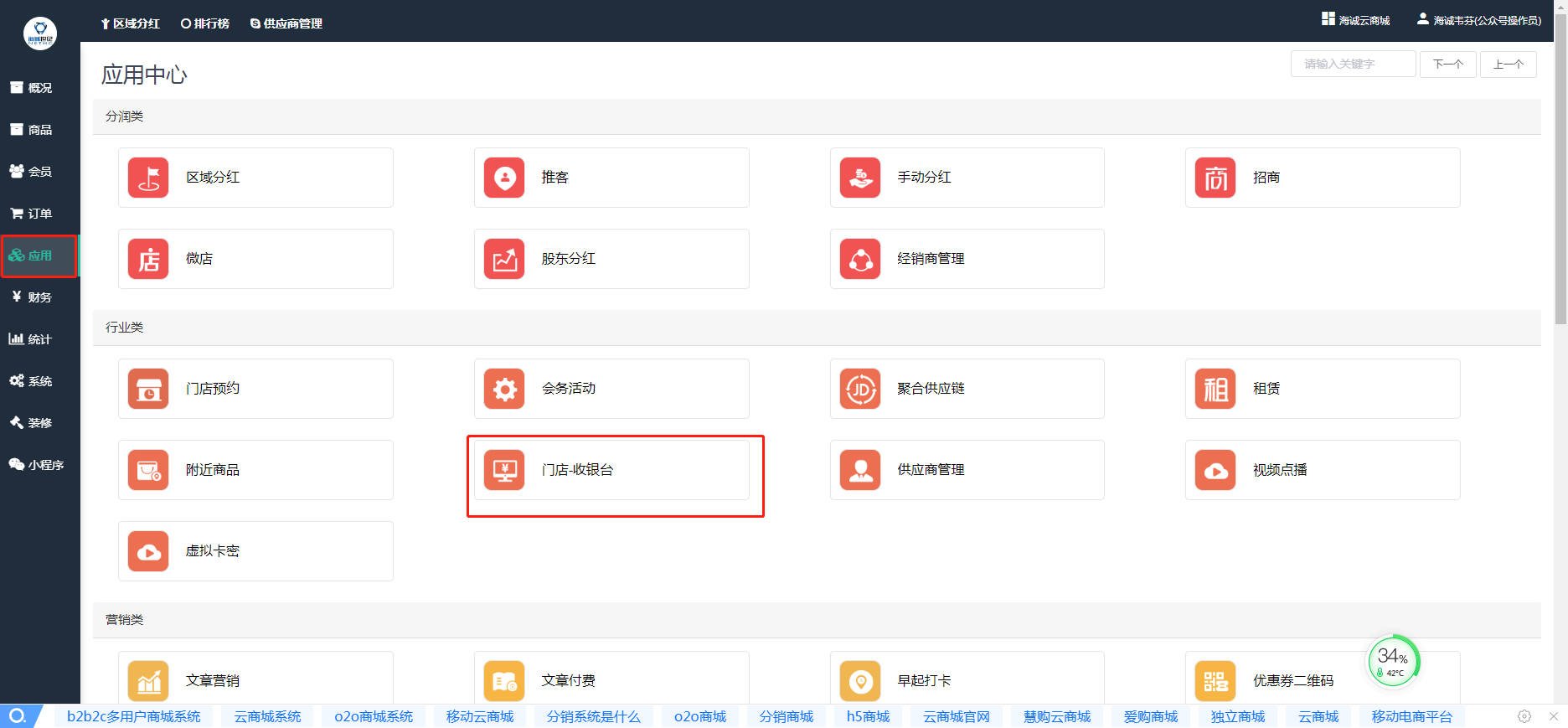Open the 虚拟卡密 app icon
This screenshot has height=728, width=1568.
click(148, 551)
